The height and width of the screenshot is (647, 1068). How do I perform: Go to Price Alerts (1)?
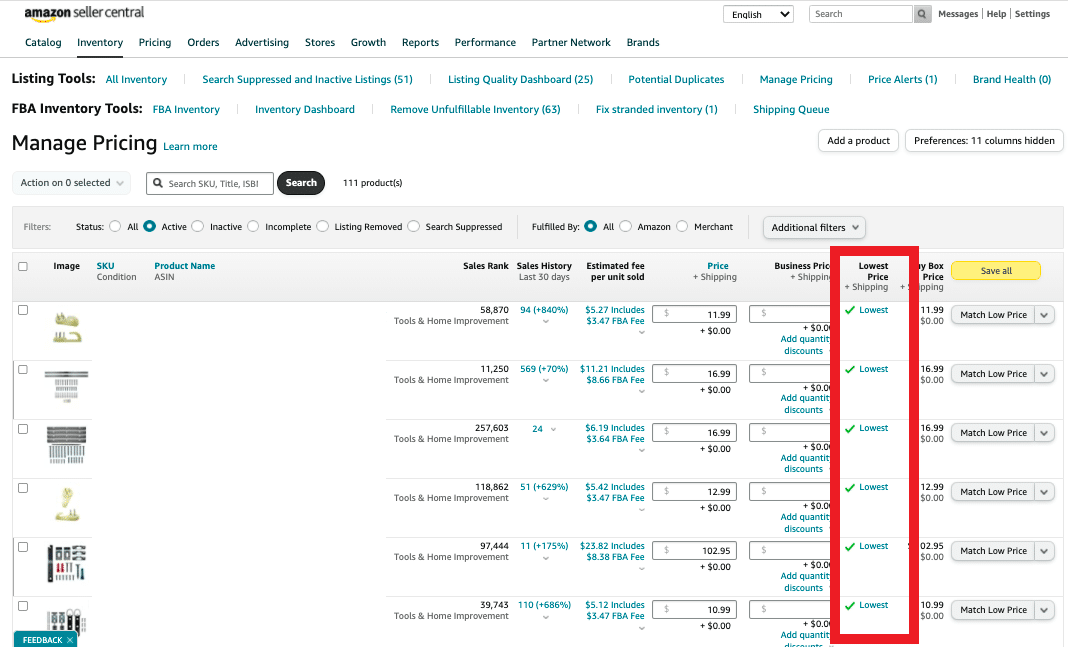pyautogui.click(x=902, y=80)
